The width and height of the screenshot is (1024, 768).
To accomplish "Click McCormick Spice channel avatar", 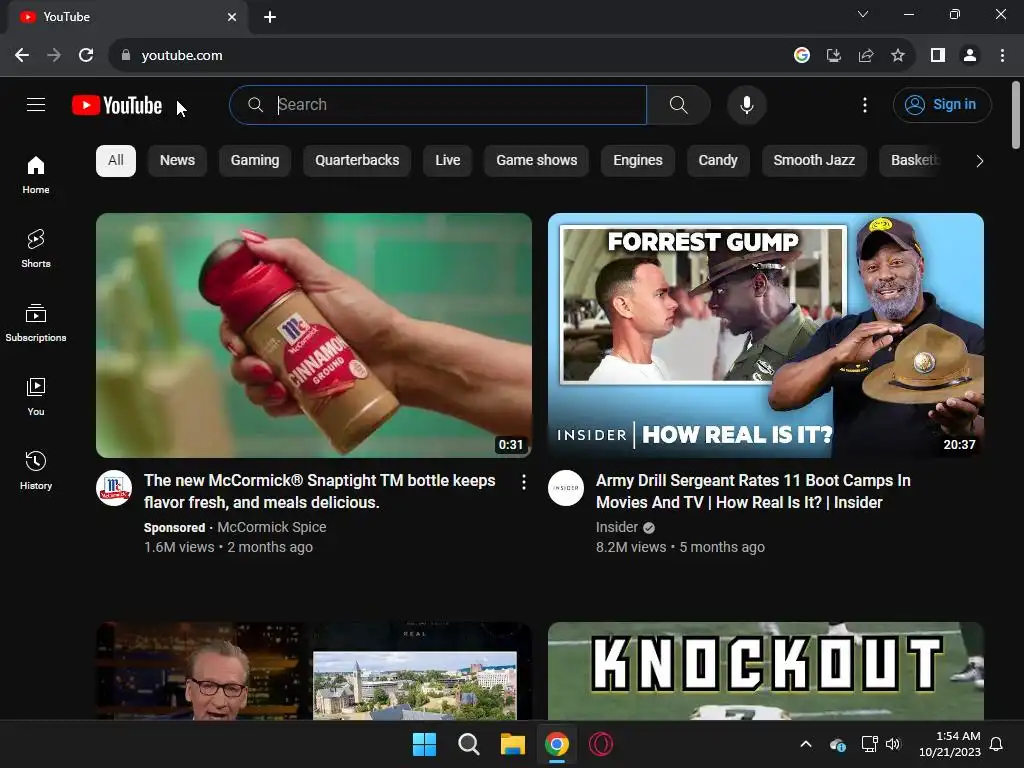I will [x=114, y=488].
